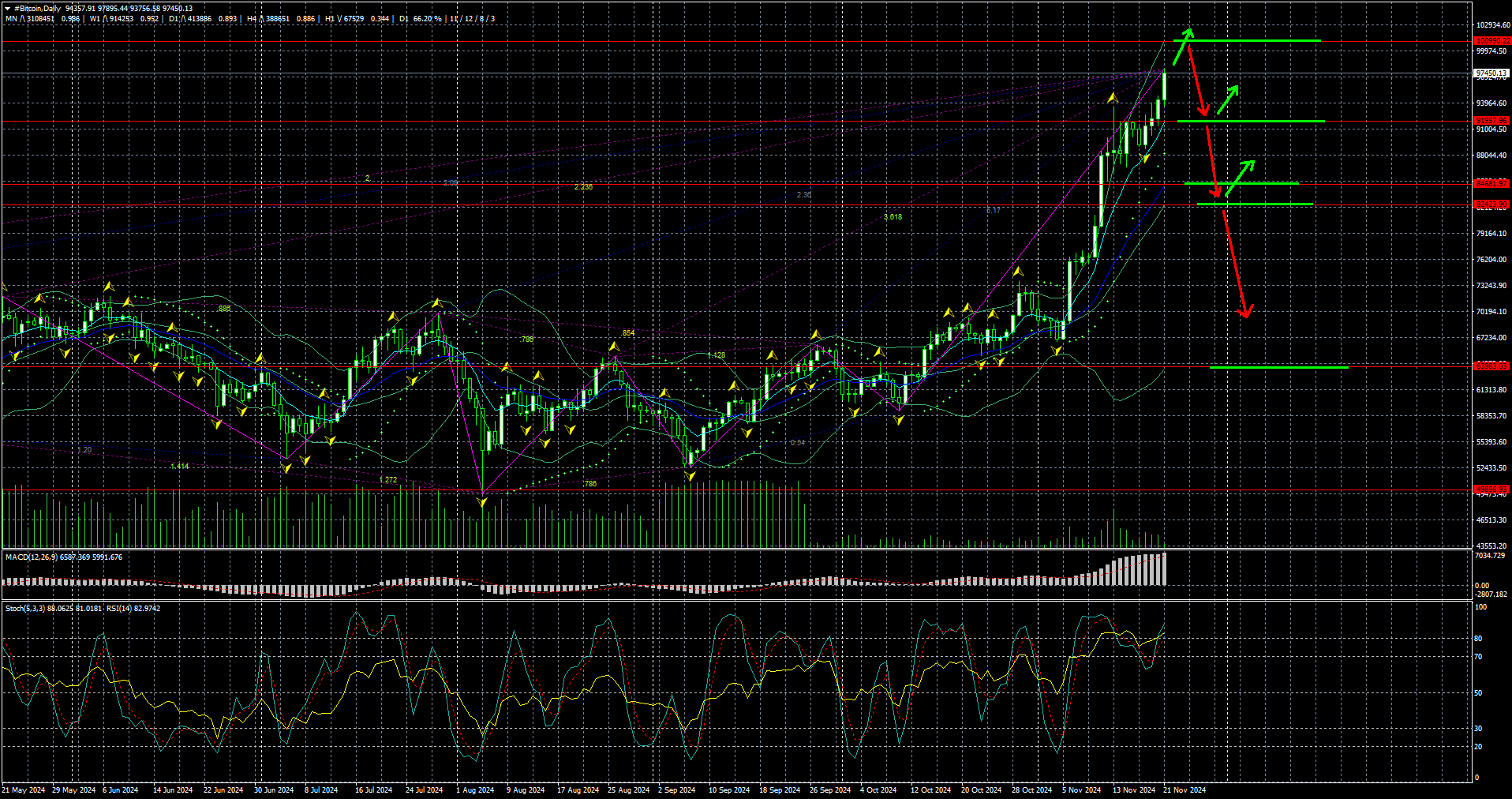Click the 21 Nov 2024 date label
1512x799 pixels.
pyautogui.click(x=1185, y=790)
